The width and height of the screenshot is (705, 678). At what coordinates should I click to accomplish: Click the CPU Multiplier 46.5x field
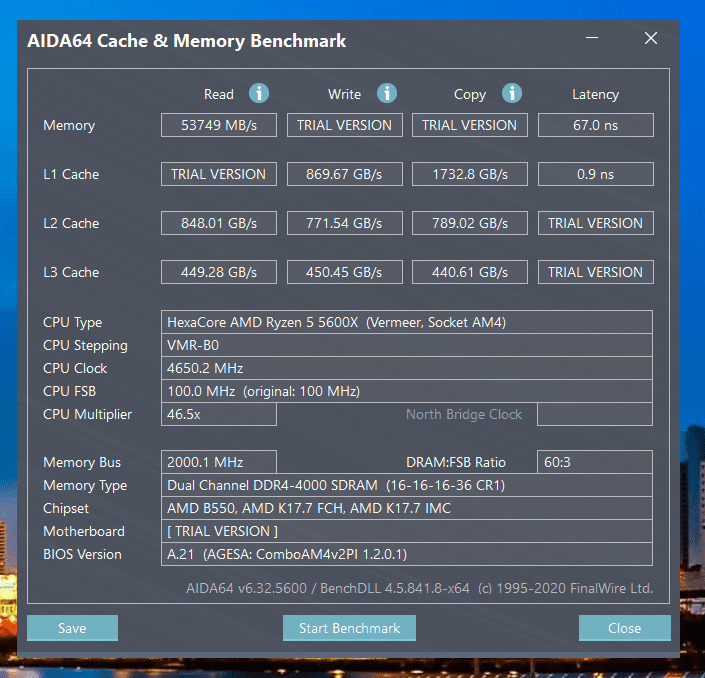coord(219,414)
